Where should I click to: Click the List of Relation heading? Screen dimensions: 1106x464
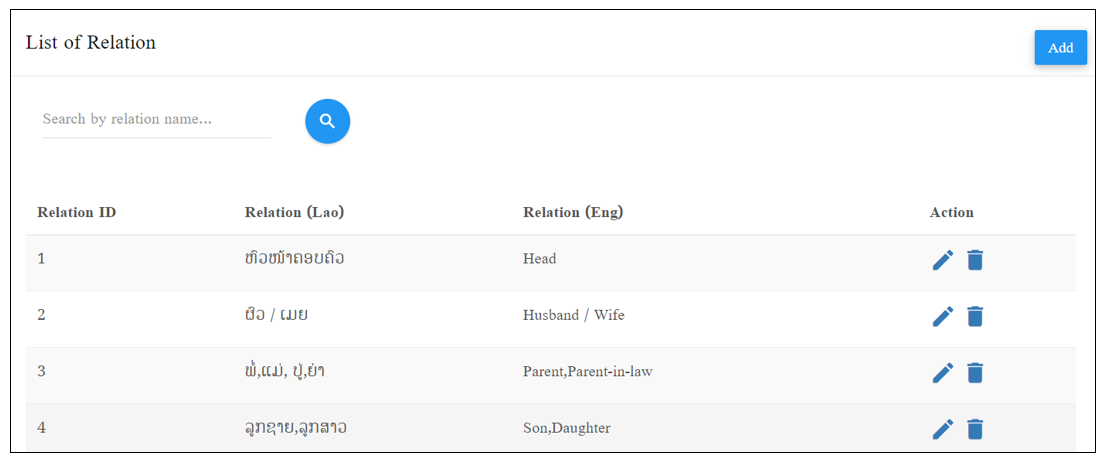[x=91, y=42]
